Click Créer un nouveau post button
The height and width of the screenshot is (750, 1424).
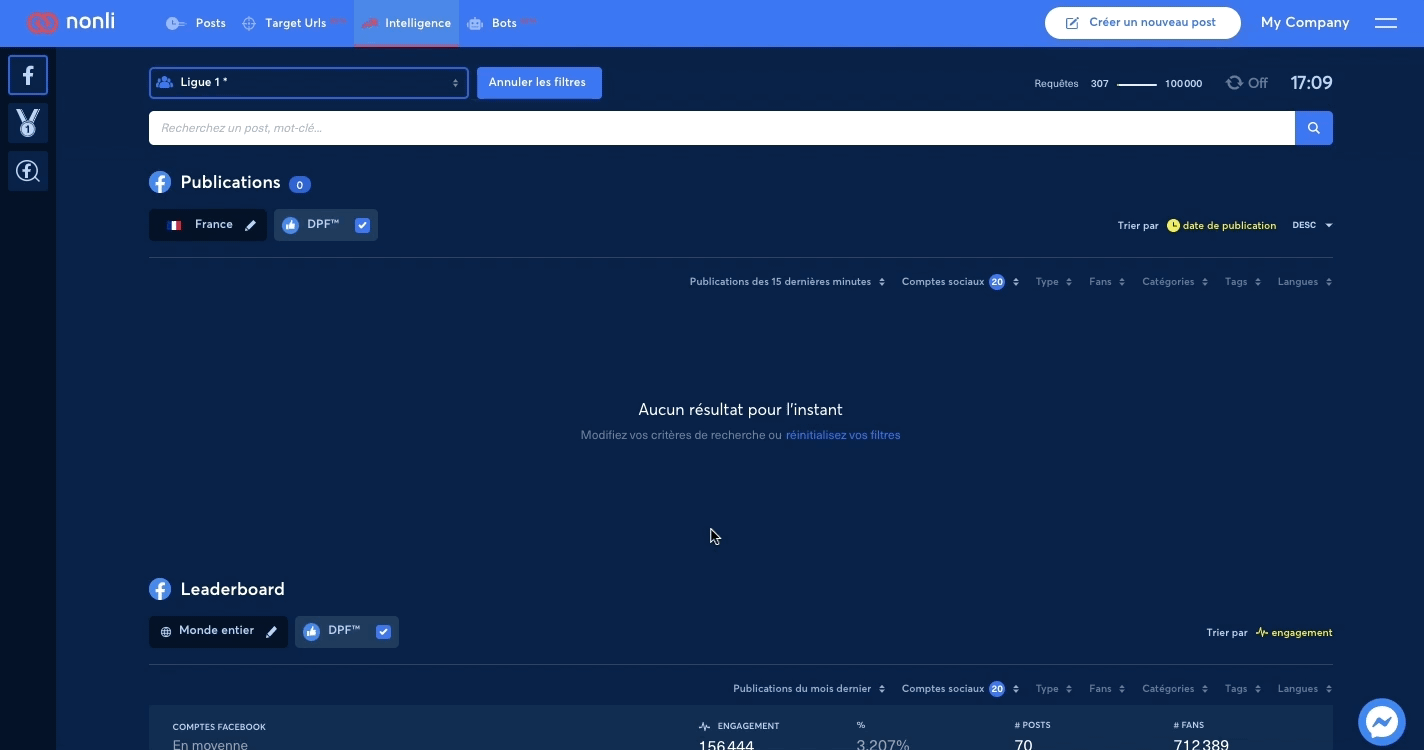[1142, 23]
